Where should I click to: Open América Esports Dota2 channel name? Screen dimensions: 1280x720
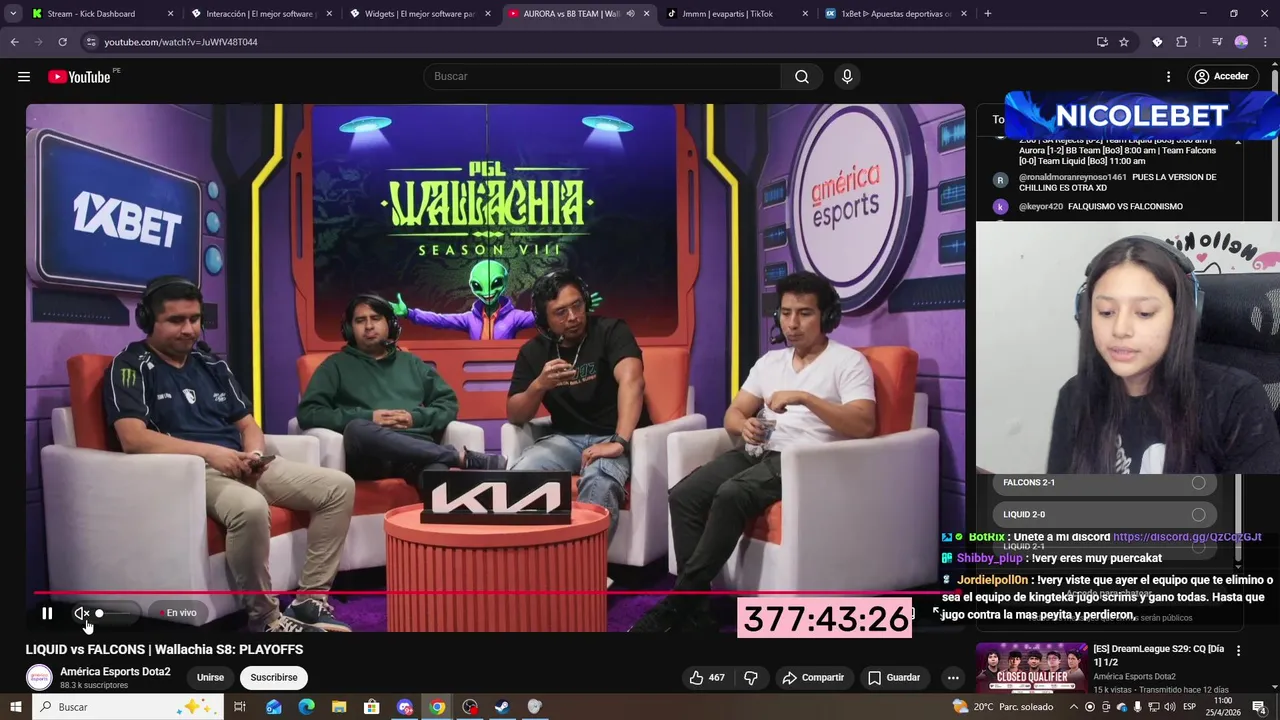point(115,671)
